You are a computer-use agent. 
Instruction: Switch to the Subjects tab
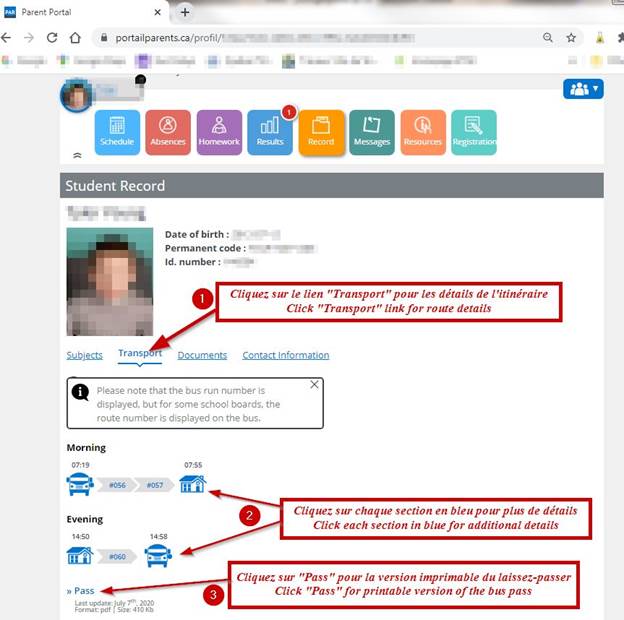click(x=84, y=355)
